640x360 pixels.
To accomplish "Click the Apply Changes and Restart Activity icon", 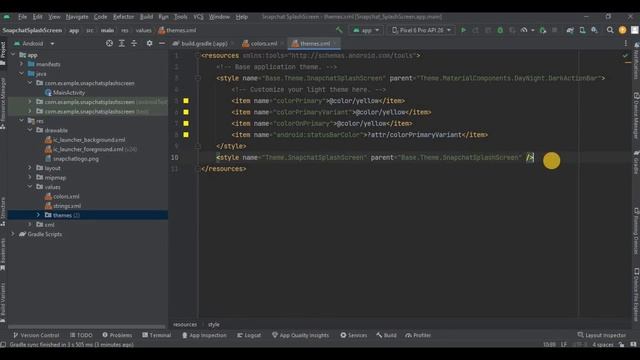I will (x=476, y=30).
